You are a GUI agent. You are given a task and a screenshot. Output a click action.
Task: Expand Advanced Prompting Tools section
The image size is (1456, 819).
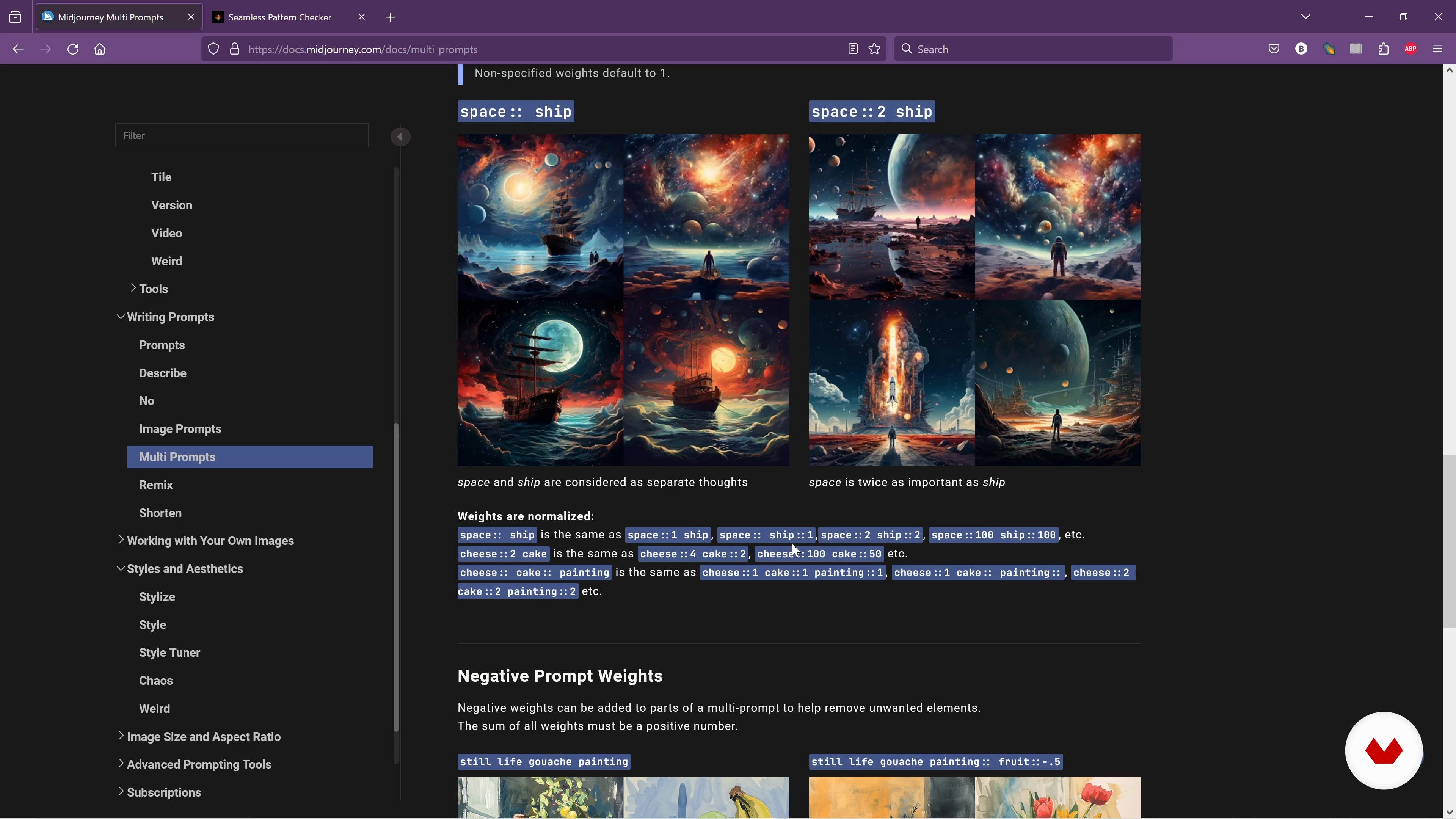pyautogui.click(x=121, y=764)
